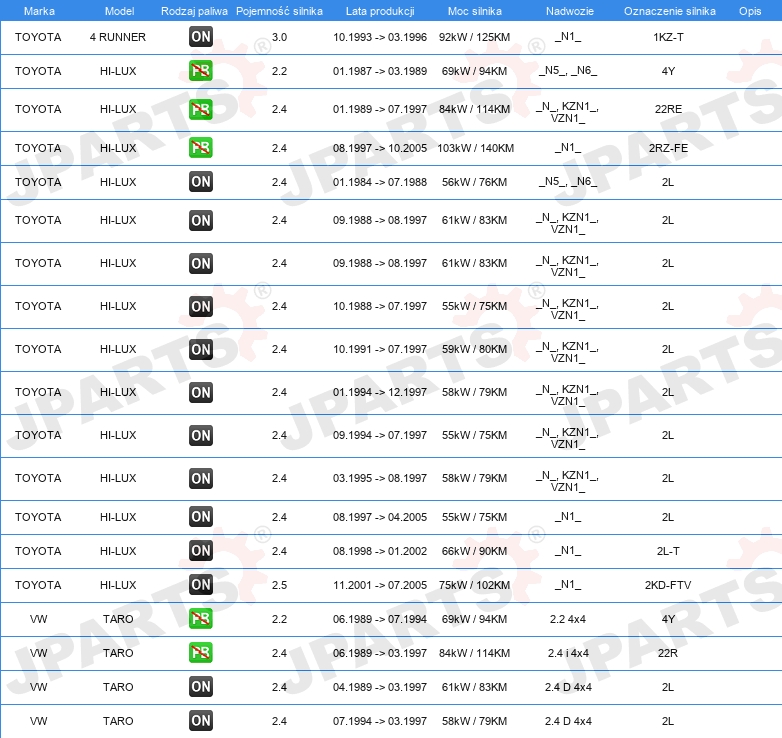Select production years 11.2001 -> 07.2005

[x=380, y=585]
